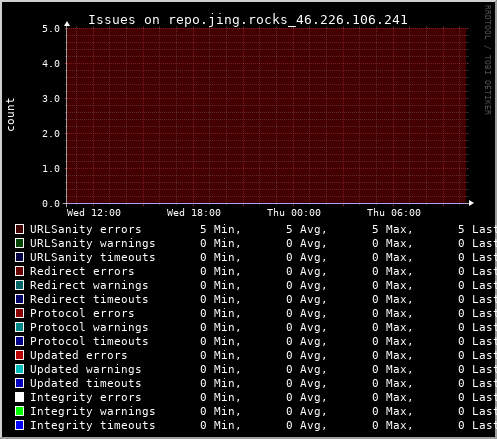The width and height of the screenshot is (497, 439).
Task: Click the RRDTOOL / TOBI OETIKER watermark
Action: [x=487, y=60]
